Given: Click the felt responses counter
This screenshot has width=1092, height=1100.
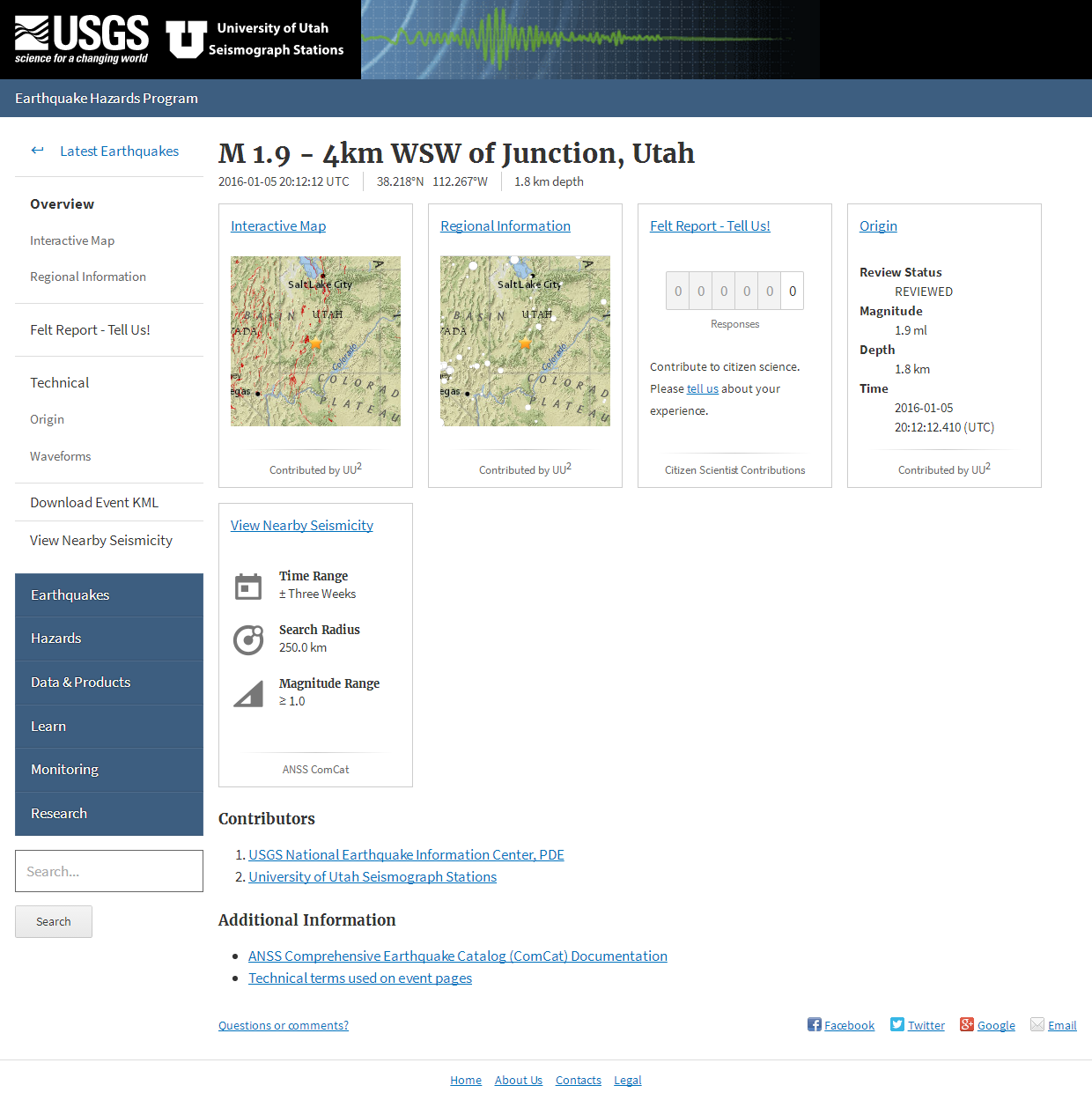Looking at the screenshot, I should point(734,291).
